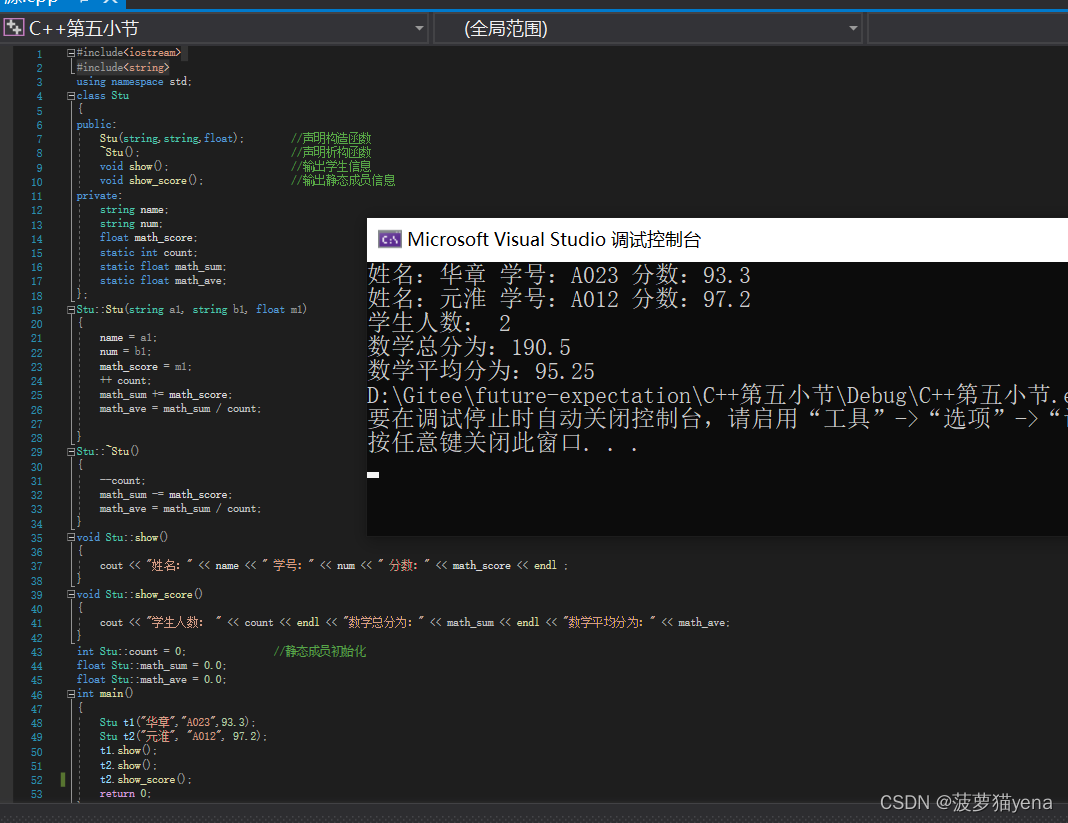Click the 'return 0;' statement
1068x823 pixels.
pos(125,794)
